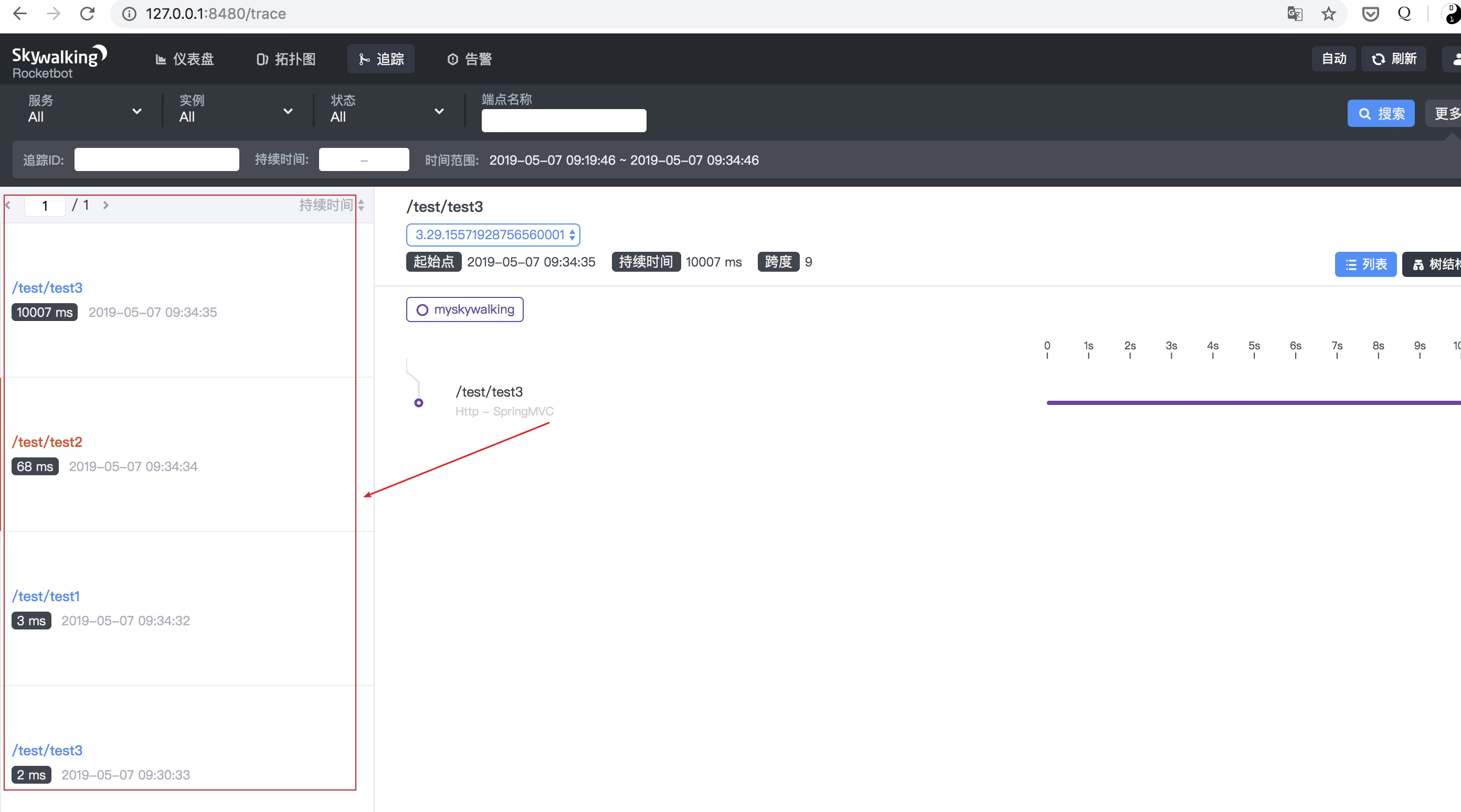Click the translate page icon

pos(1294,14)
